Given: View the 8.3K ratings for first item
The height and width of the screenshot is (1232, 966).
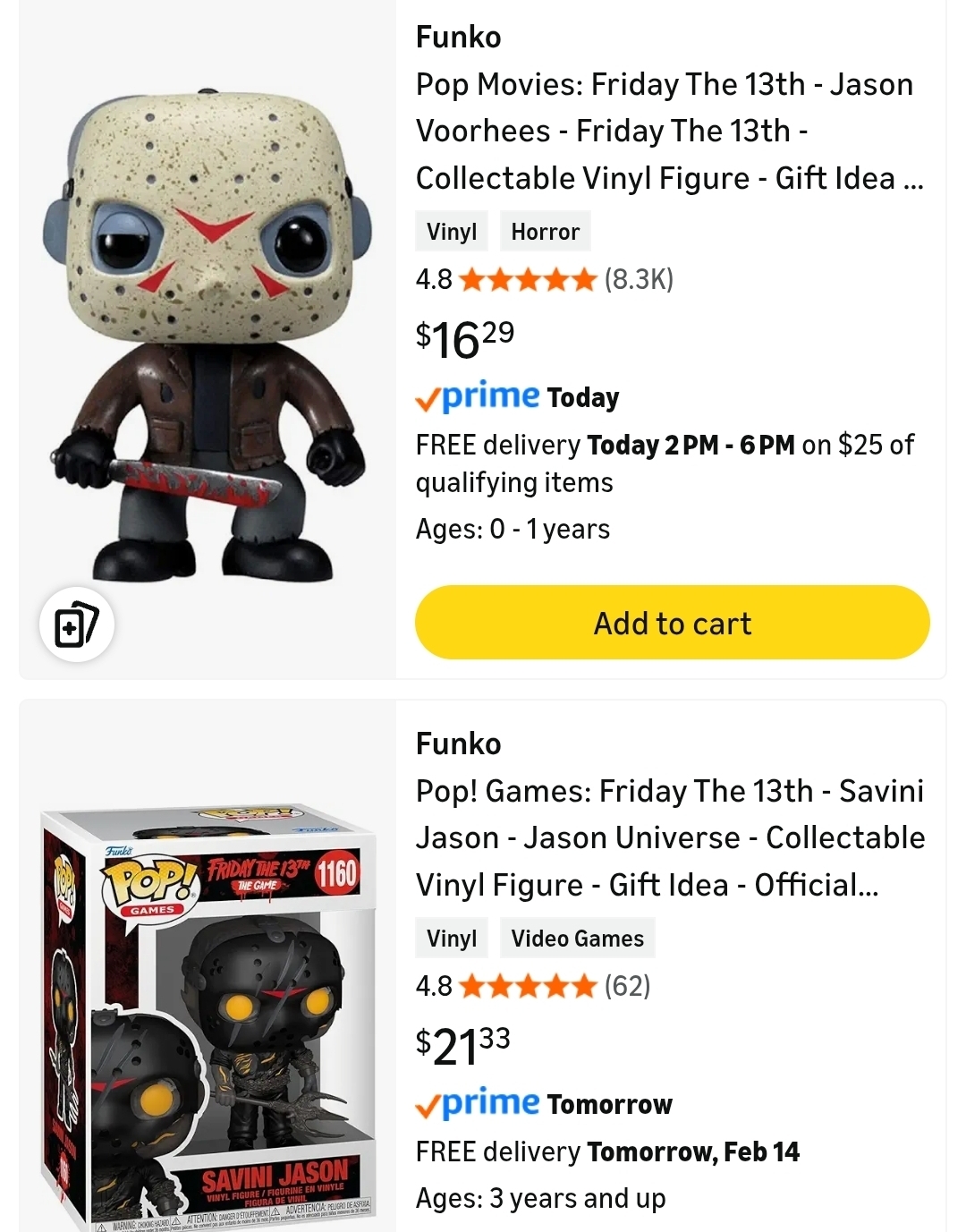Looking at the screenshot, I should (x=639, y=279).
